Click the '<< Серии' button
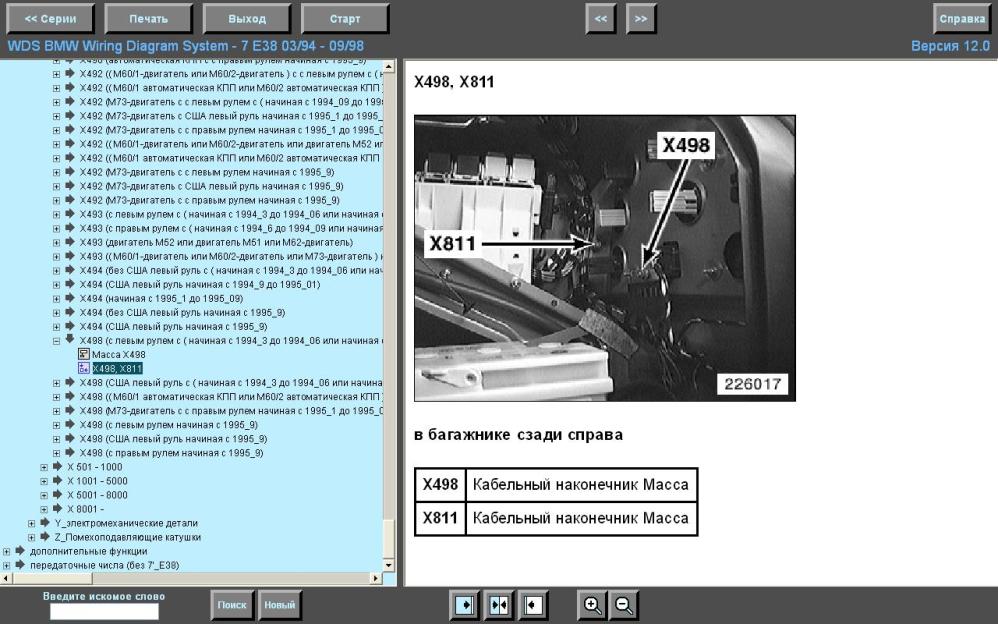Screen dimensions: 998x624 tap(50, 18)
